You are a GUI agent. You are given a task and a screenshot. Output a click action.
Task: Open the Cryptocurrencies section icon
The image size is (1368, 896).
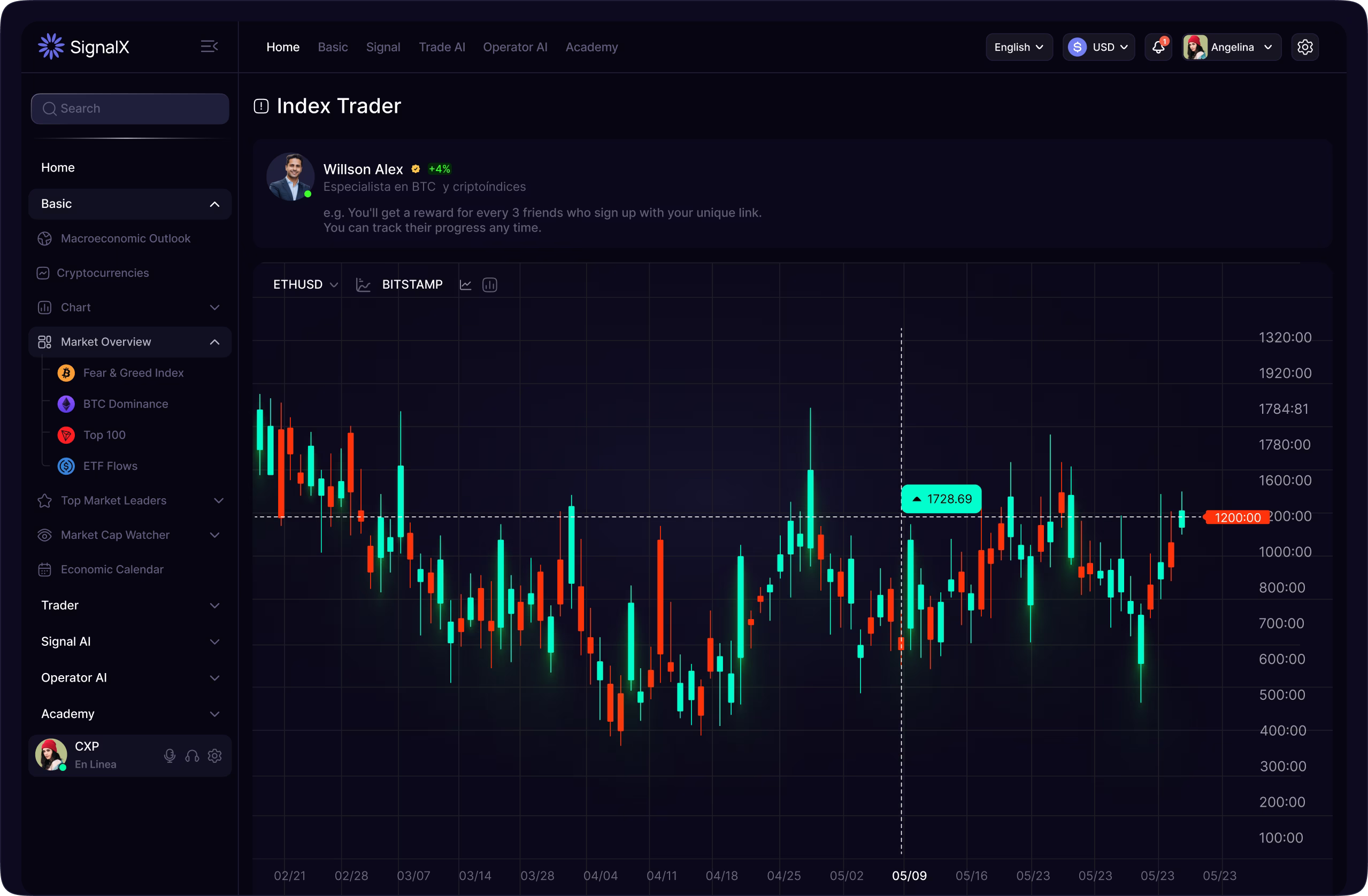pos(43,273)
